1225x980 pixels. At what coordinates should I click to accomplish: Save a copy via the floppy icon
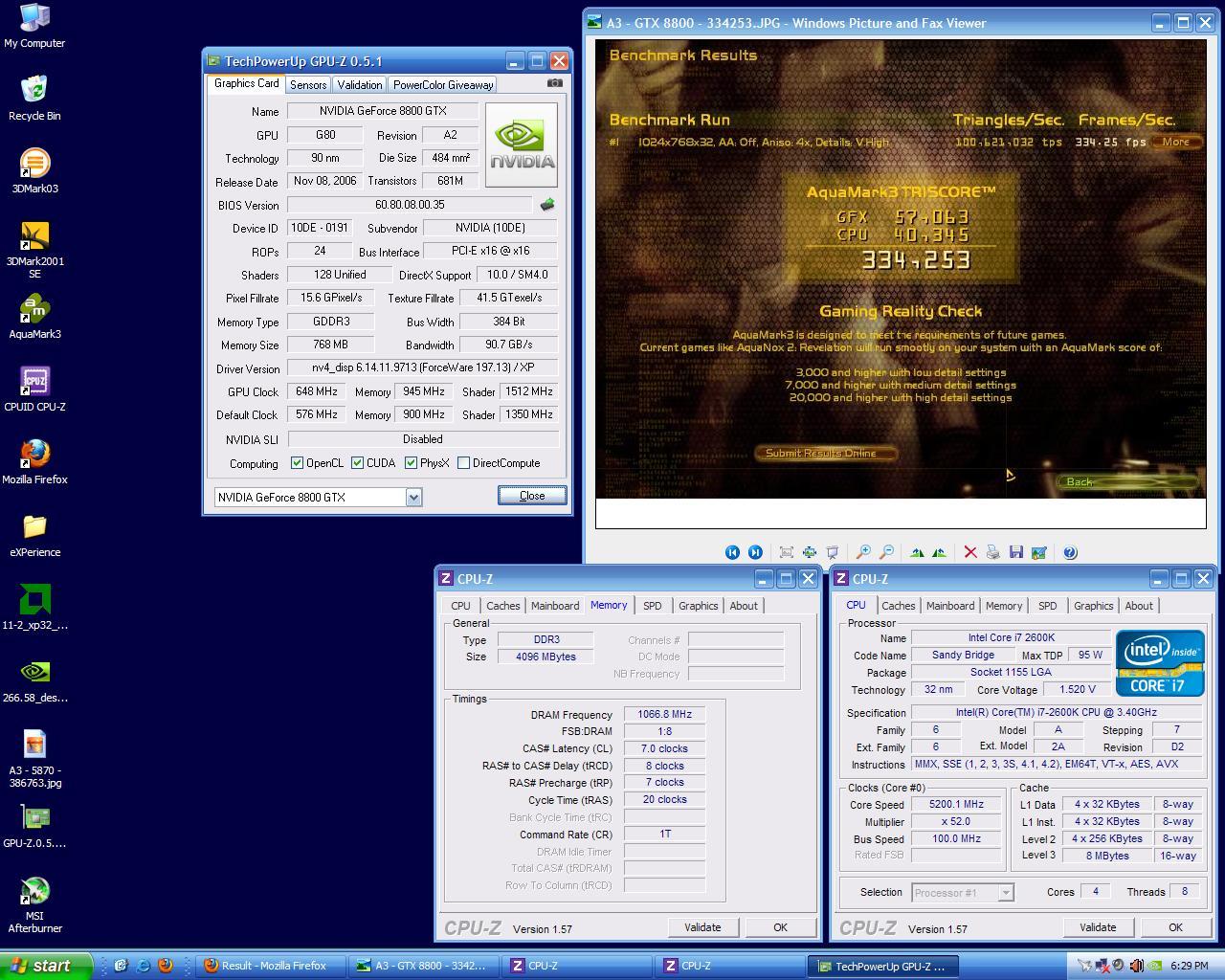click(1016, 552)
